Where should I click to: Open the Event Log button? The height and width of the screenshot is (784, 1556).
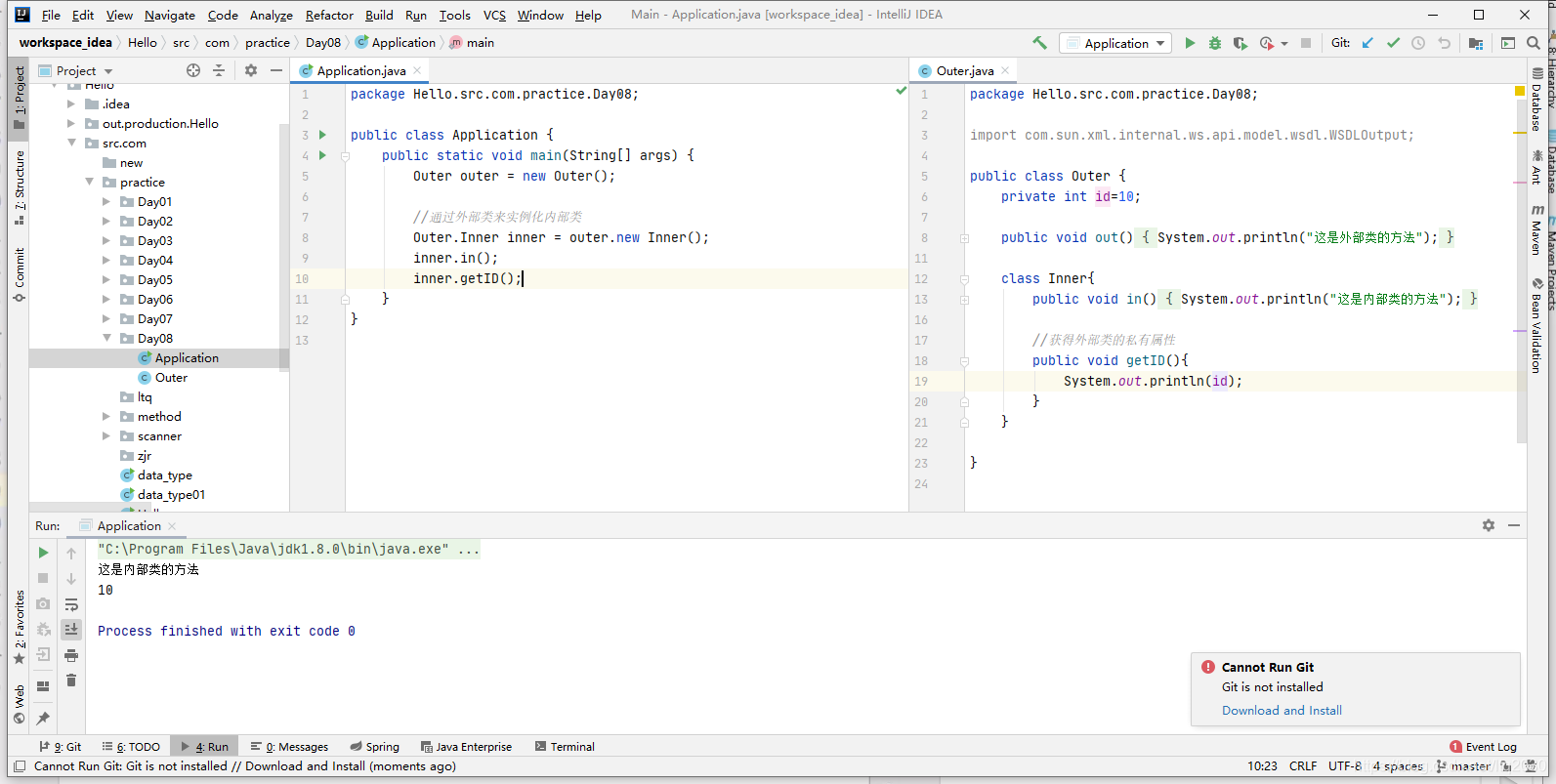1484,746
